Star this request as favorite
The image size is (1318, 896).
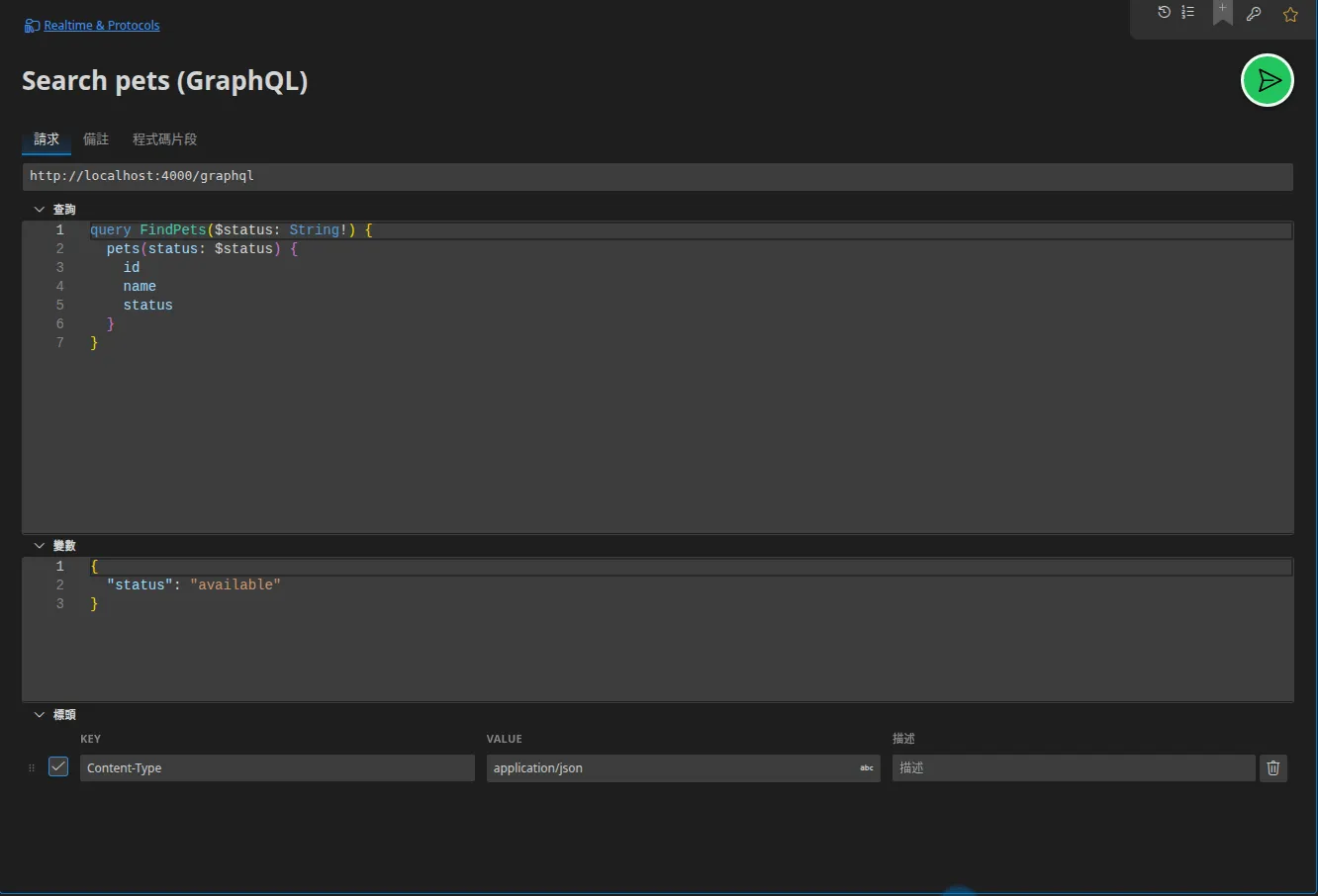[1290, 14]
